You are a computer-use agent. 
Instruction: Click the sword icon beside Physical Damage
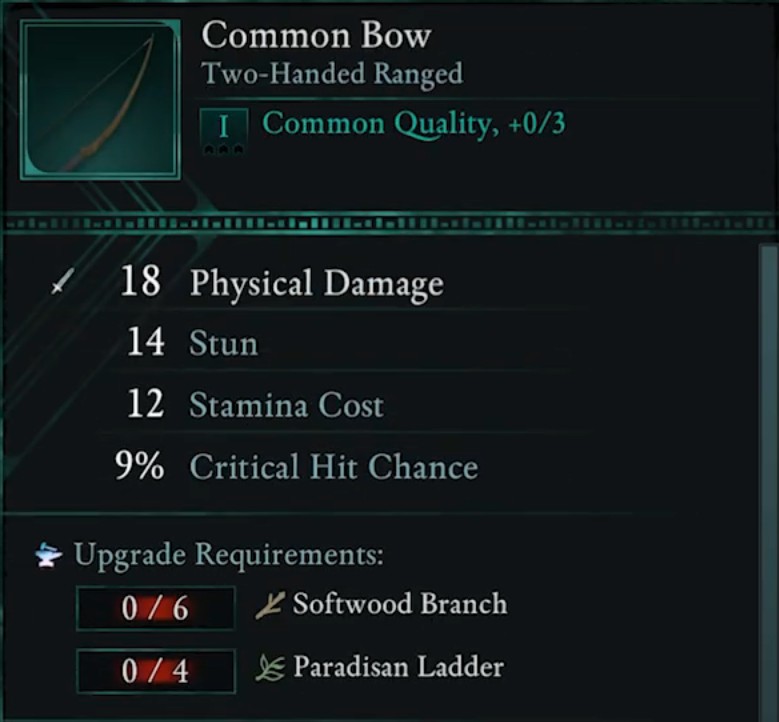coord(63,281)
